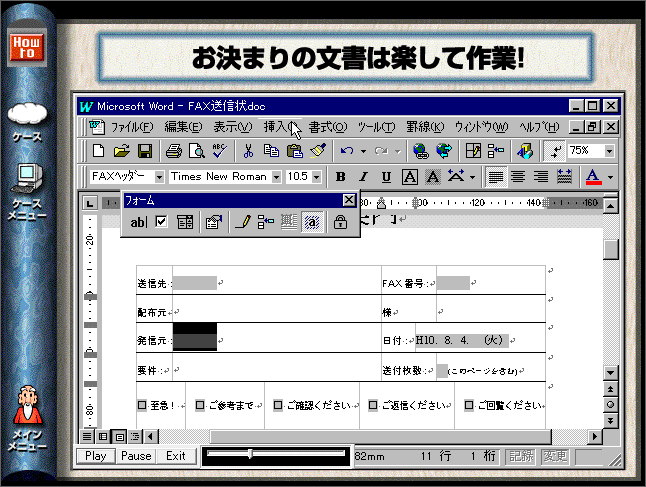This screenshot has height=487, width=646.
Task: Toggle Bold formatting
Action: point(340,177)
